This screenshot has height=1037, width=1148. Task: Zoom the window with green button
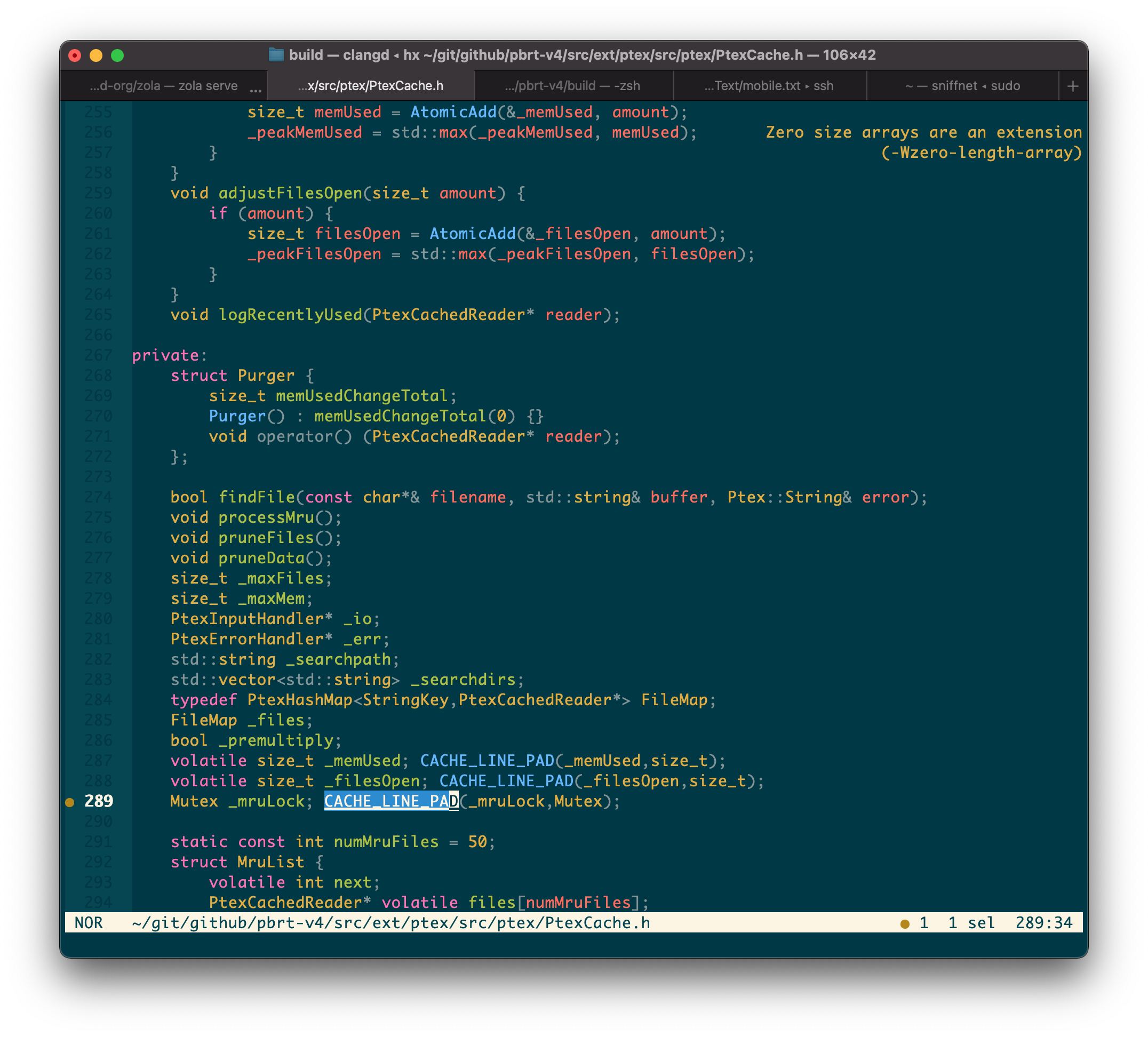tap(117, 55)
